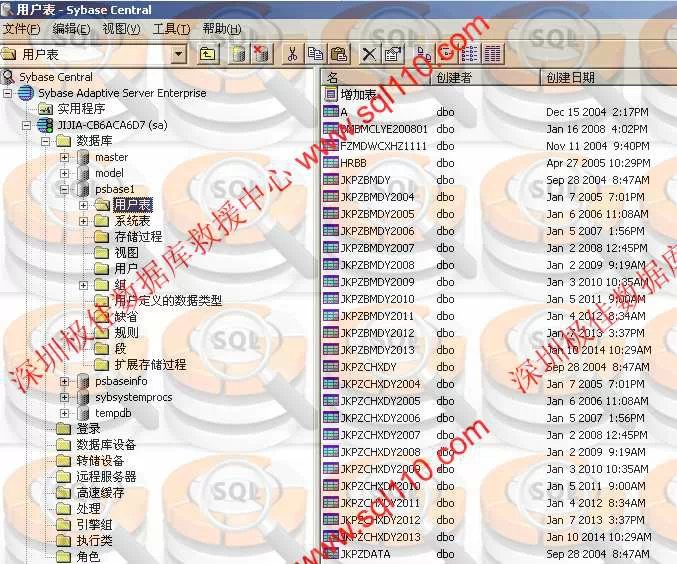The height and width of the screenshot is (564, 677).
Task: Select the 规则 folder
Action: [x=127, y=333]
